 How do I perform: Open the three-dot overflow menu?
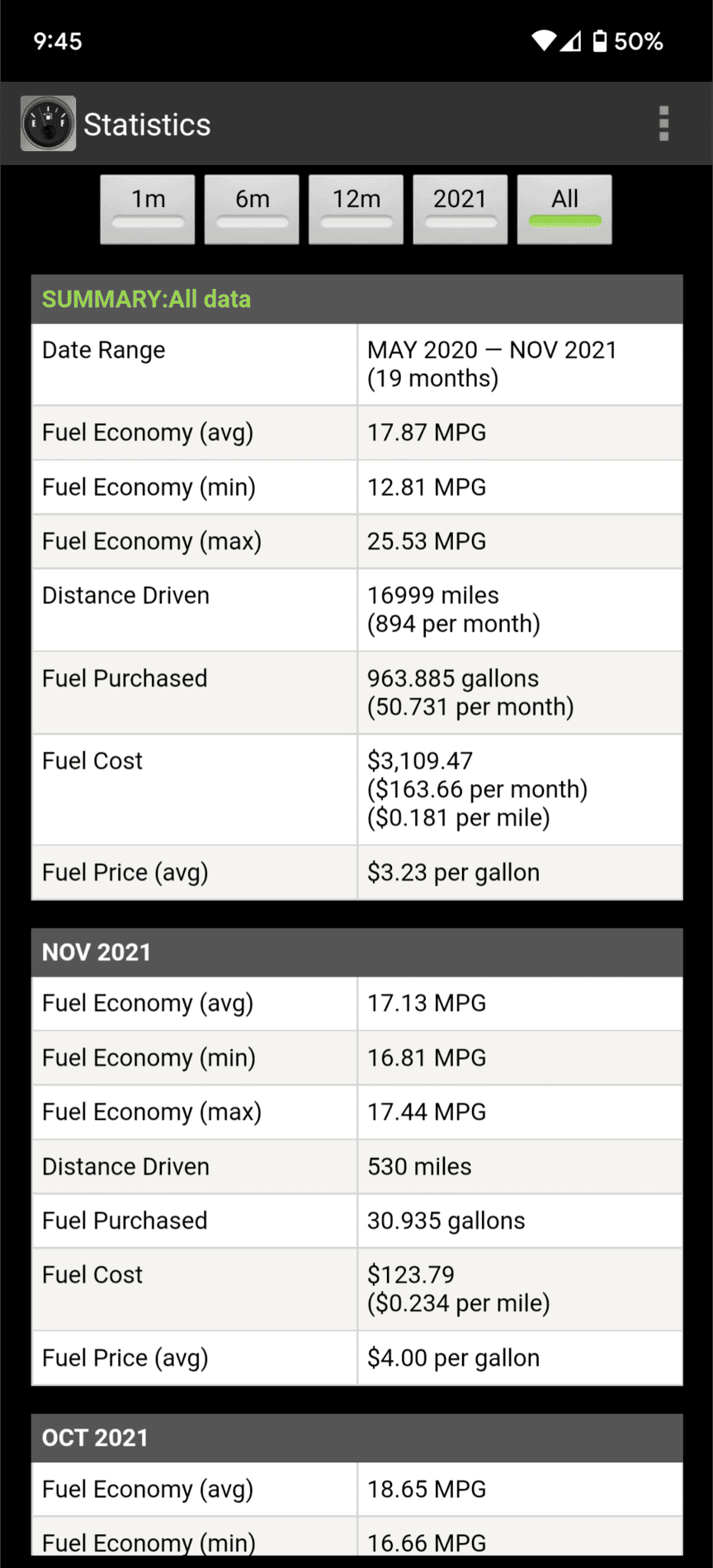pos(663,124)
